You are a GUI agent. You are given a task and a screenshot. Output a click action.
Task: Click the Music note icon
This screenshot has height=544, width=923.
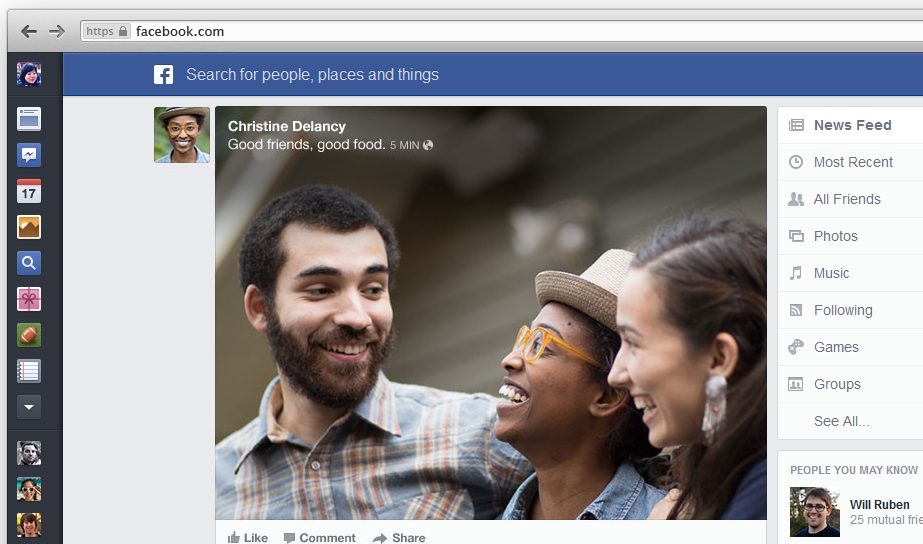click(796, 273)
